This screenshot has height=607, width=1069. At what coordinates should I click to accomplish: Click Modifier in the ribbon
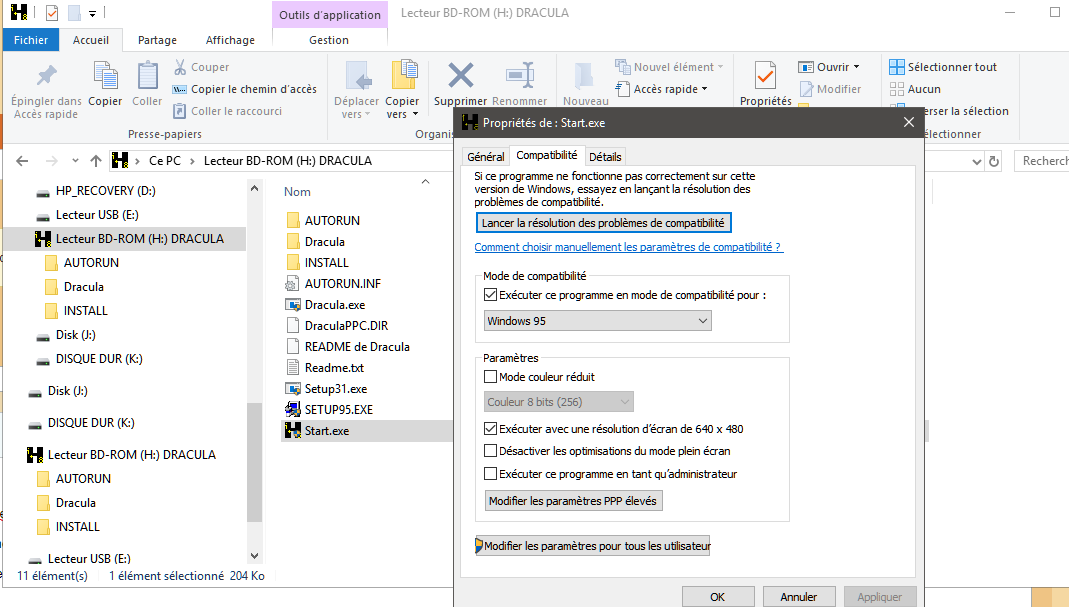click(830, 89)
